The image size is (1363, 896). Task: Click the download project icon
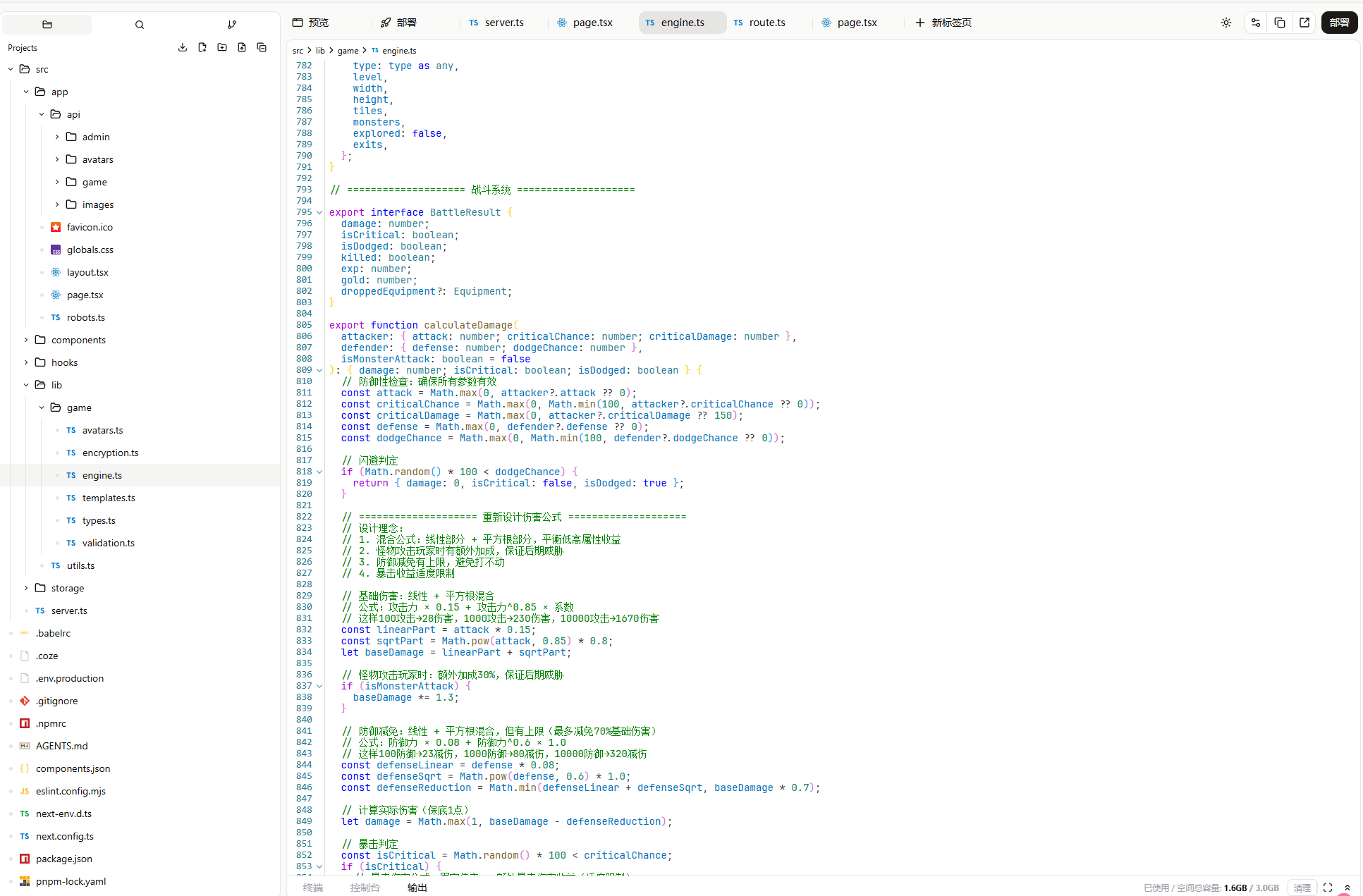click(x=183, y=47)
